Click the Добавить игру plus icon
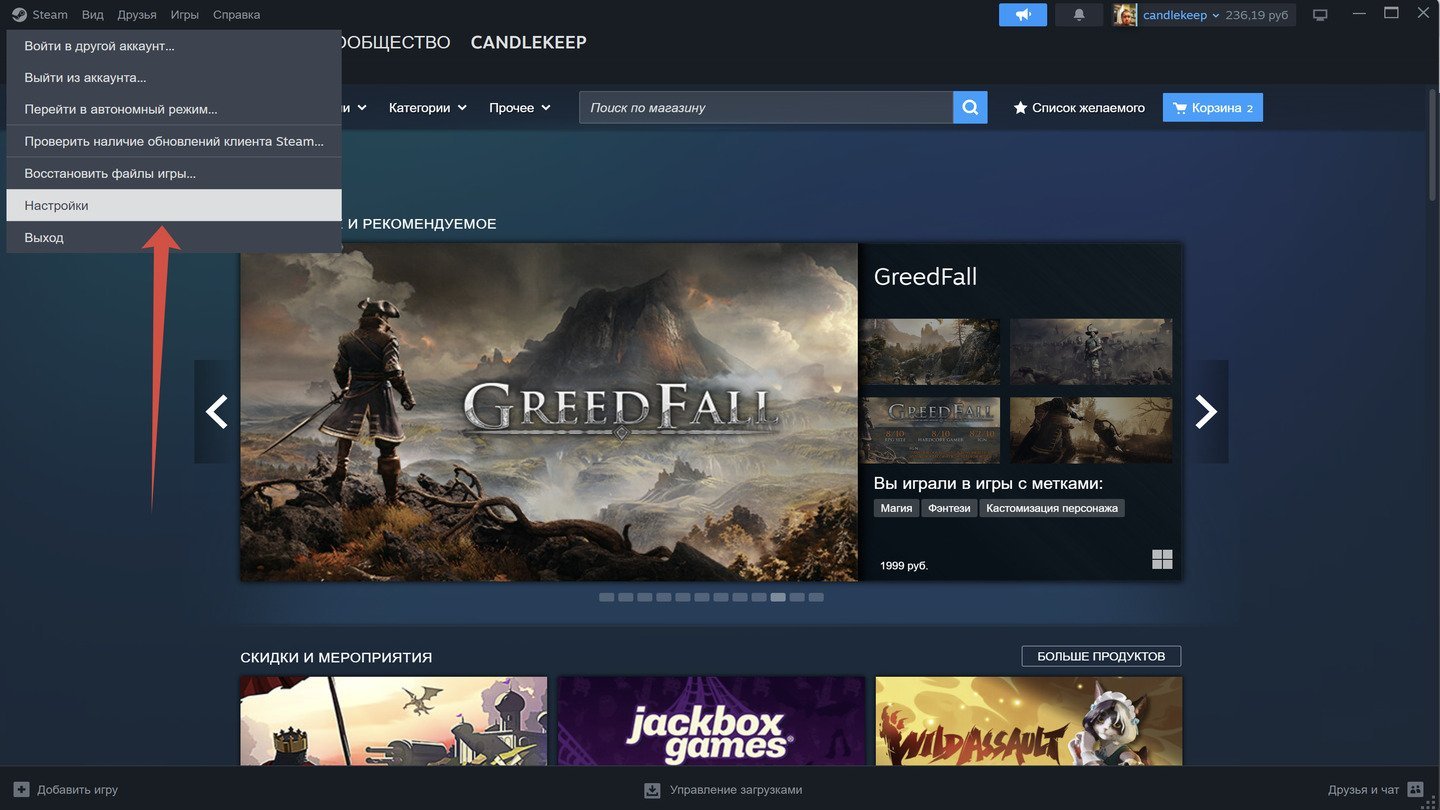This screenshot has width=1440, height=810. click(x=22, y=790)
